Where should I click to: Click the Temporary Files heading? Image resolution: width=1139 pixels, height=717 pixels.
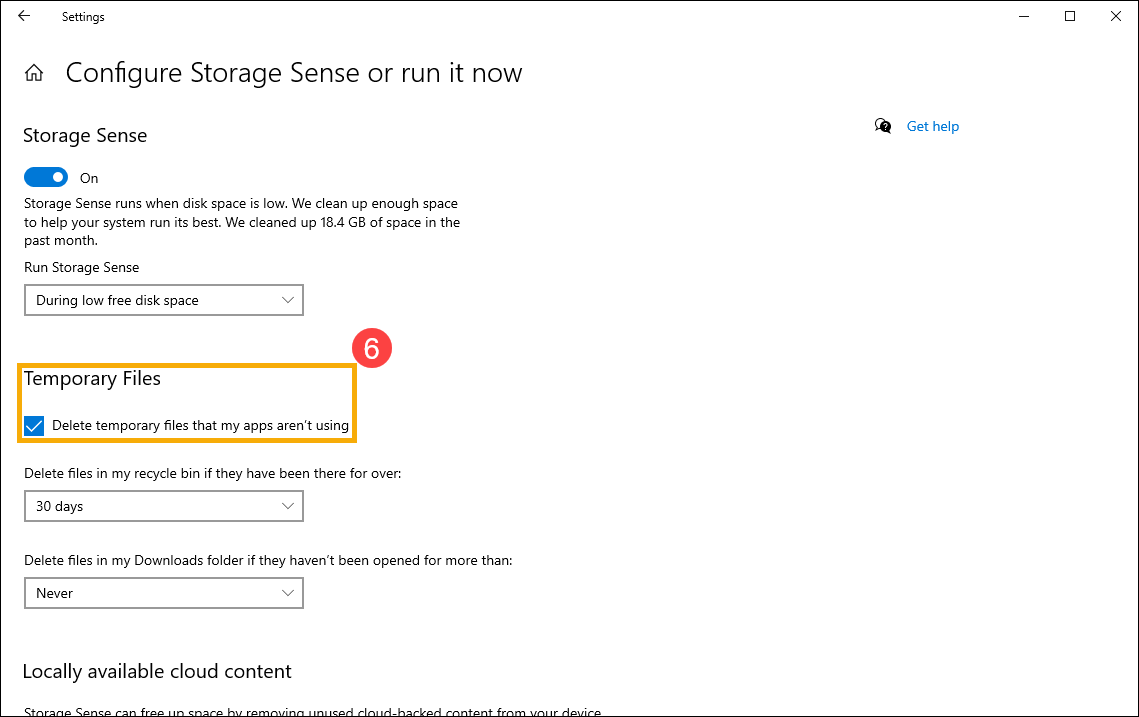click(92, 379)
